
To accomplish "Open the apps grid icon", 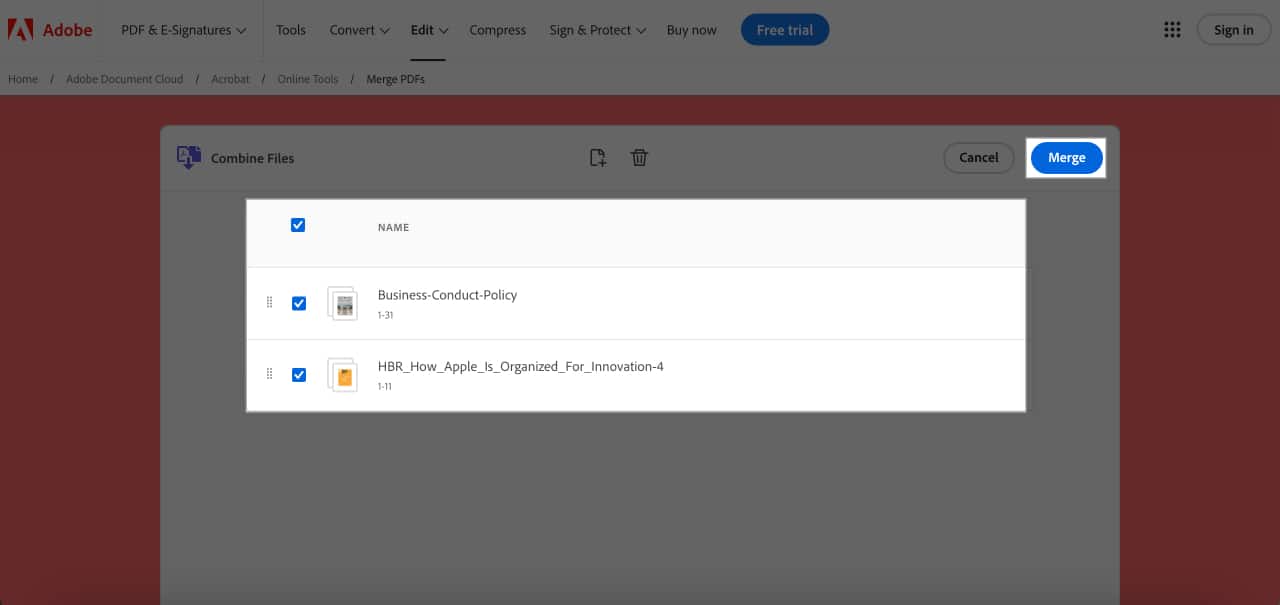I will coord(1172,30).
